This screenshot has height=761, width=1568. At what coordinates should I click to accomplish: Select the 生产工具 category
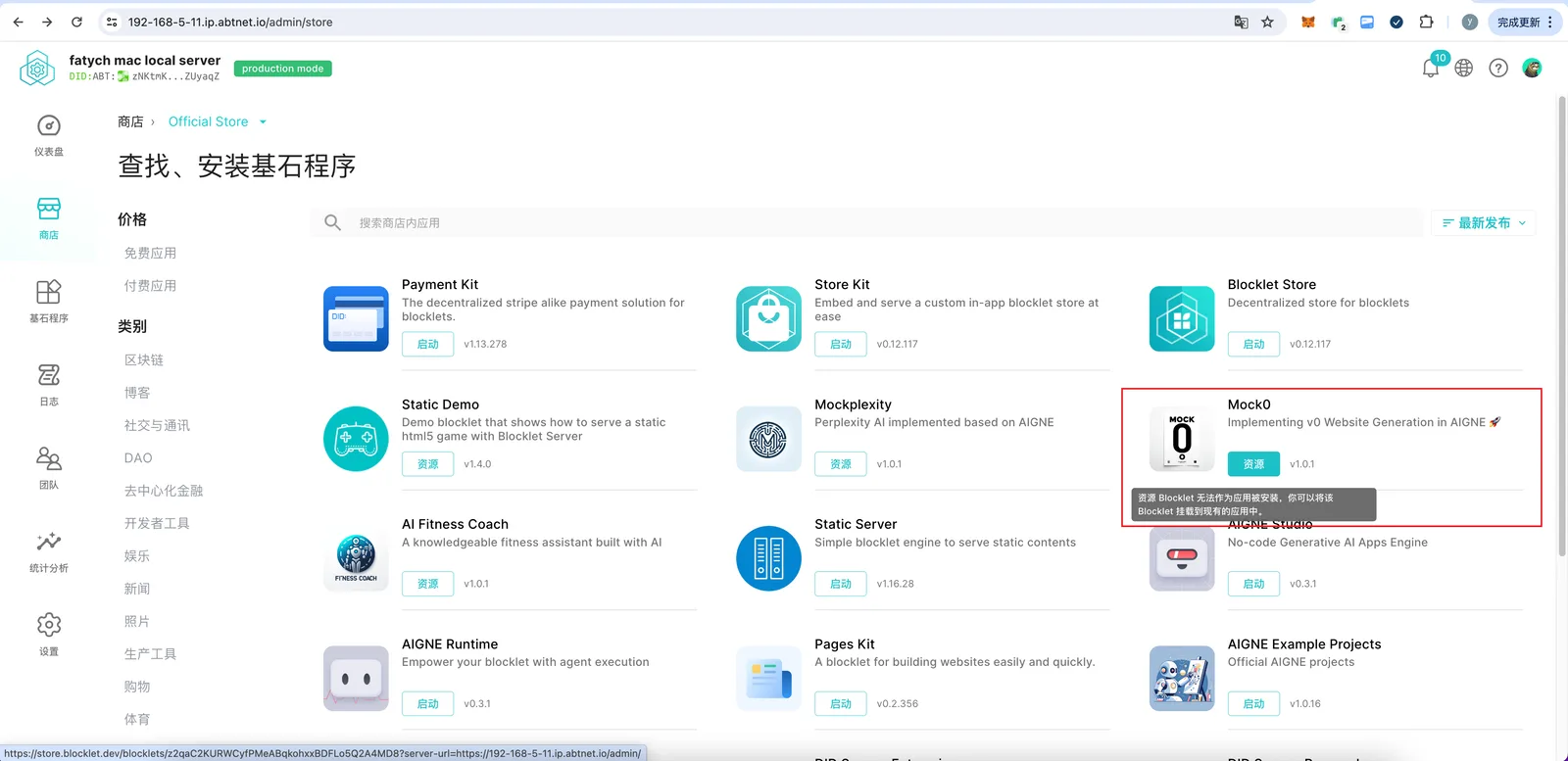click(x=150, y=654)
